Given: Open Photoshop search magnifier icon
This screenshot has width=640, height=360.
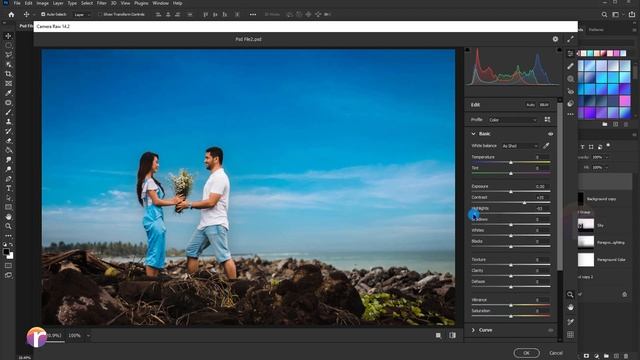Looking at the screenshot, I should coord(604,15).
